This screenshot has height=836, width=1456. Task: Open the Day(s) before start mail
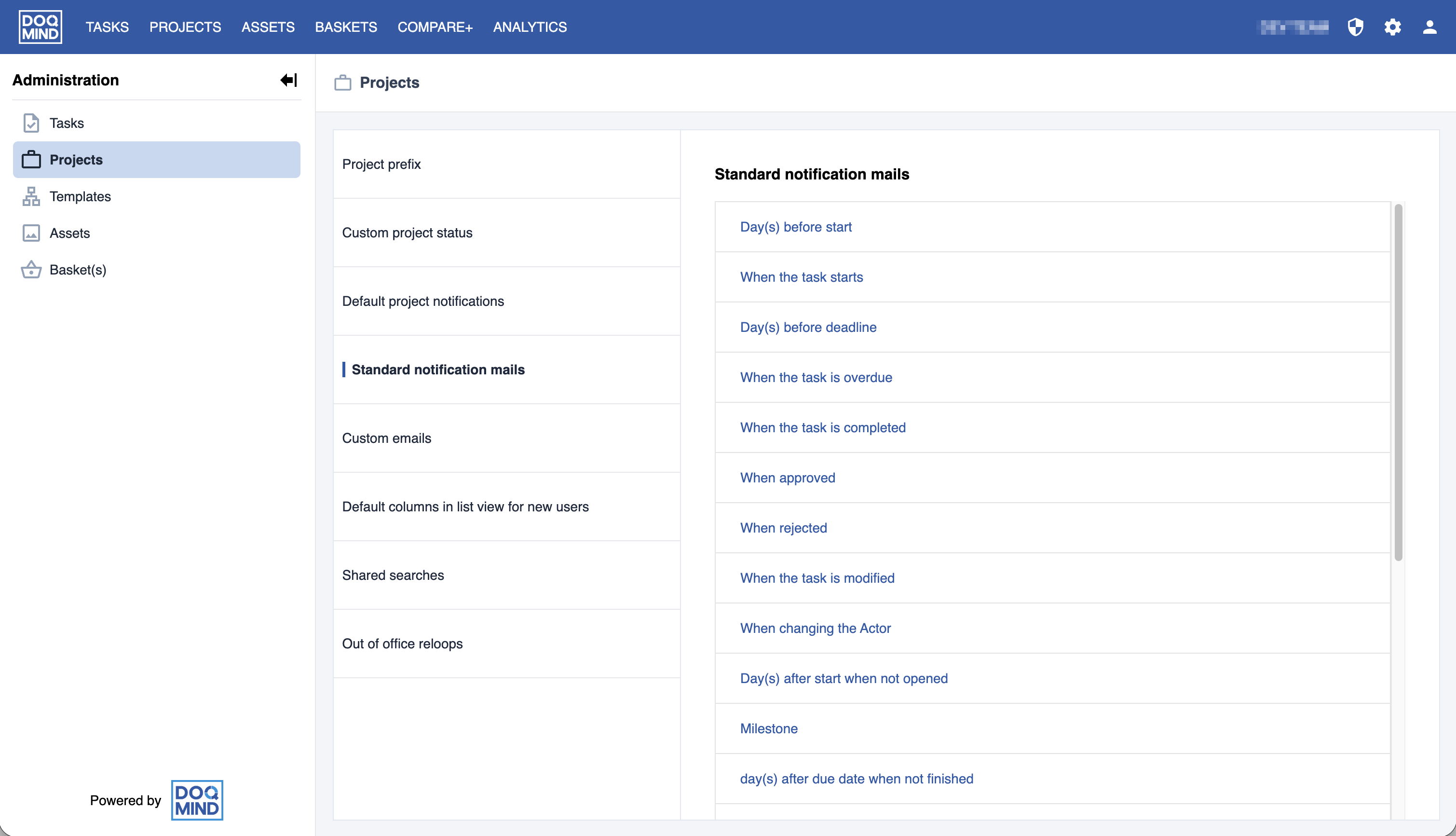[795, 227]
